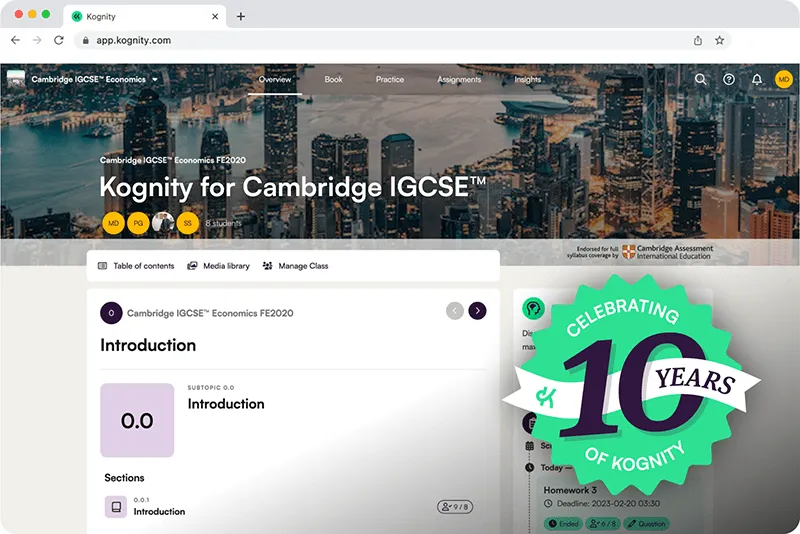Screen dimensions: 800x534
Task: Click the 'Today' schedule label
Action: coord(552,468)
